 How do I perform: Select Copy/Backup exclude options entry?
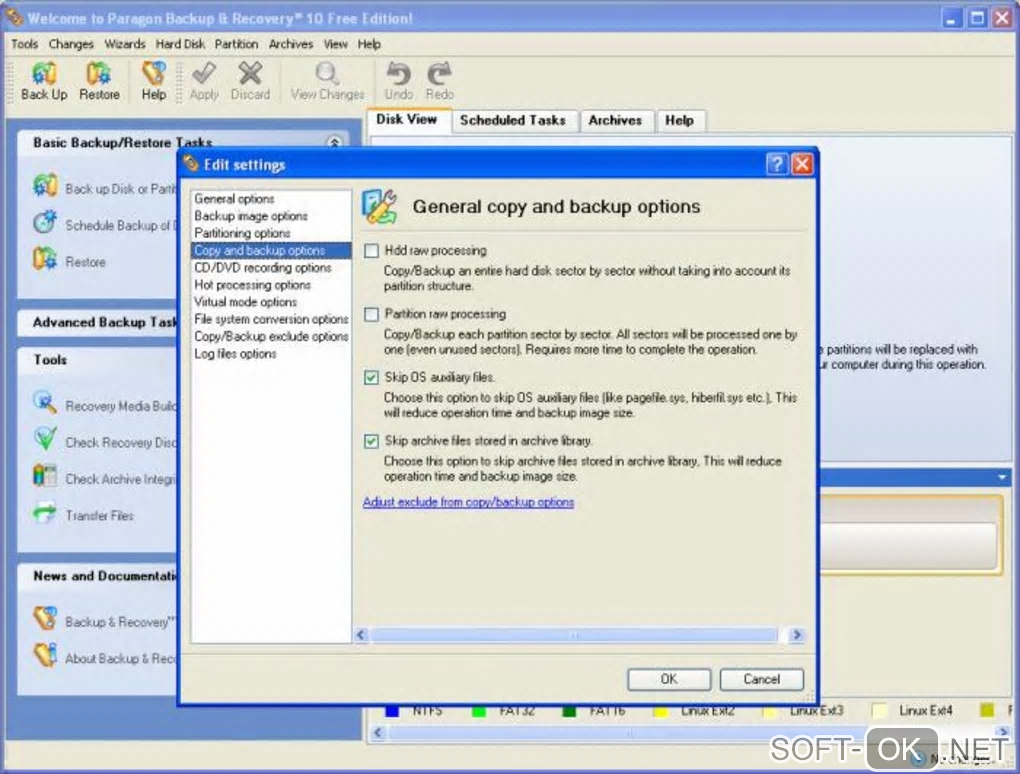pos(271,336)
